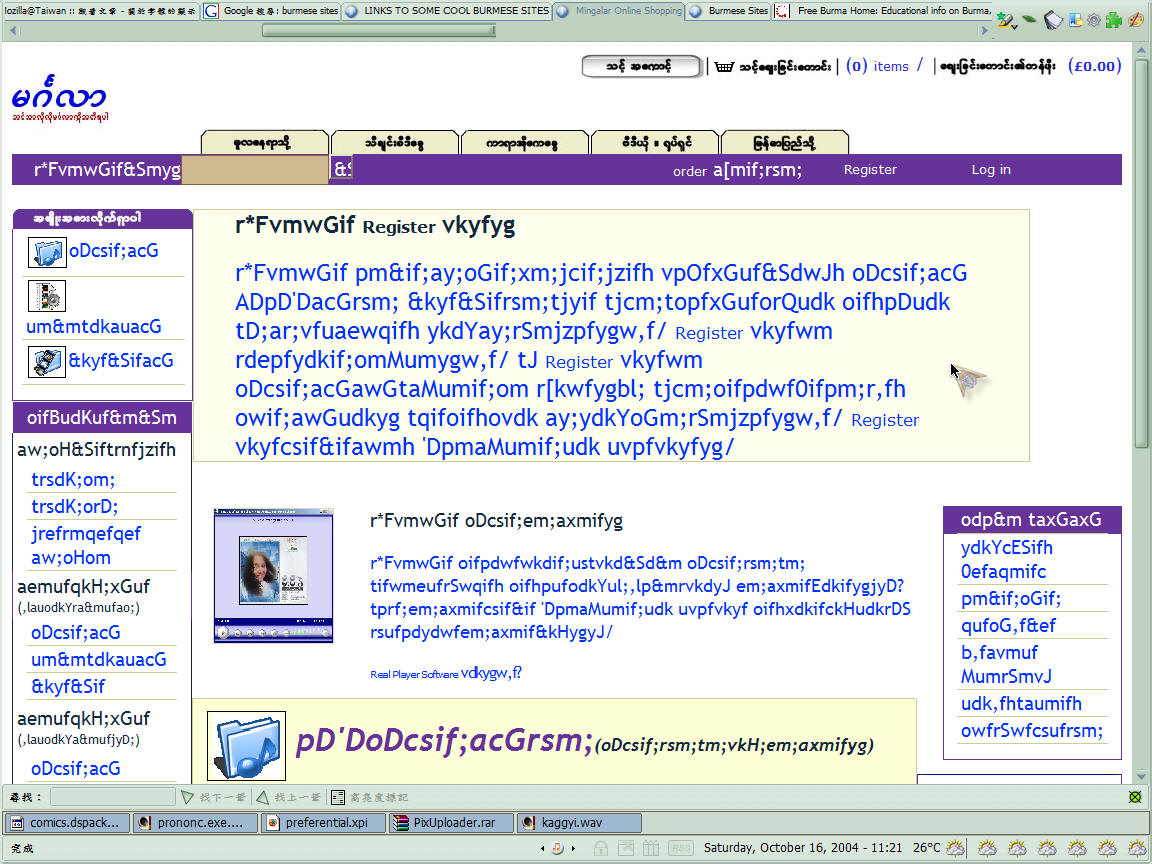Switch to Mingalar Online Shopping tab
This screenshot has width=1152, height=864.
coord(619,11)
